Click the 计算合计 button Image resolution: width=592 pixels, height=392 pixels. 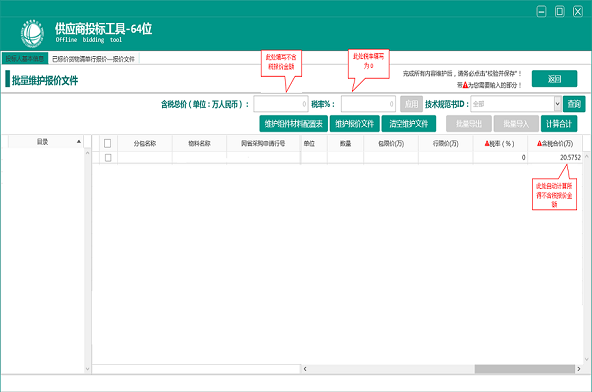point(559,123)
